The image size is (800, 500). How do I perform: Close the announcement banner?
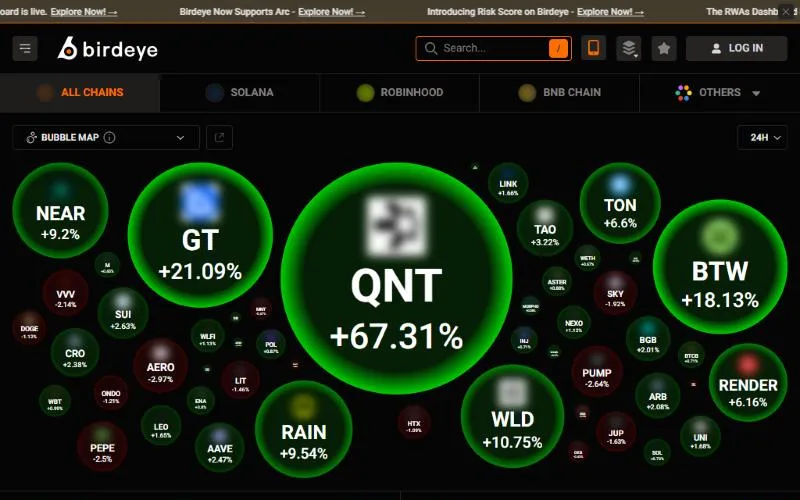pos(786,11)
